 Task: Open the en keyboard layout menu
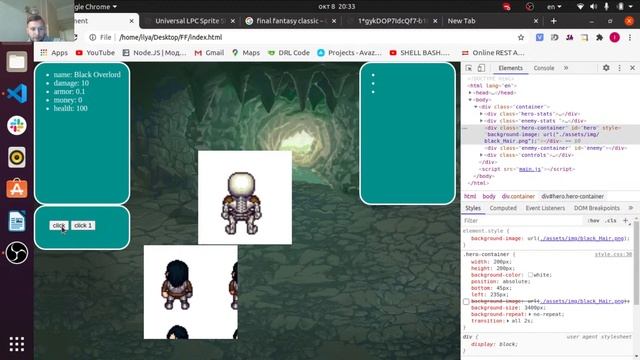pyautogui.click(x=554, y=7)
